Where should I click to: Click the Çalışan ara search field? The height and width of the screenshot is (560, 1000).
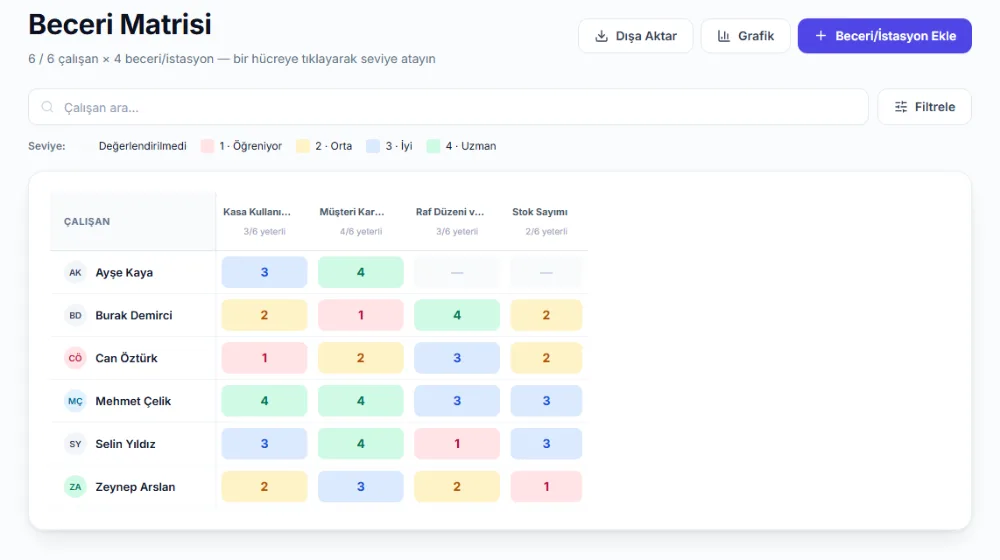(448, 107)
